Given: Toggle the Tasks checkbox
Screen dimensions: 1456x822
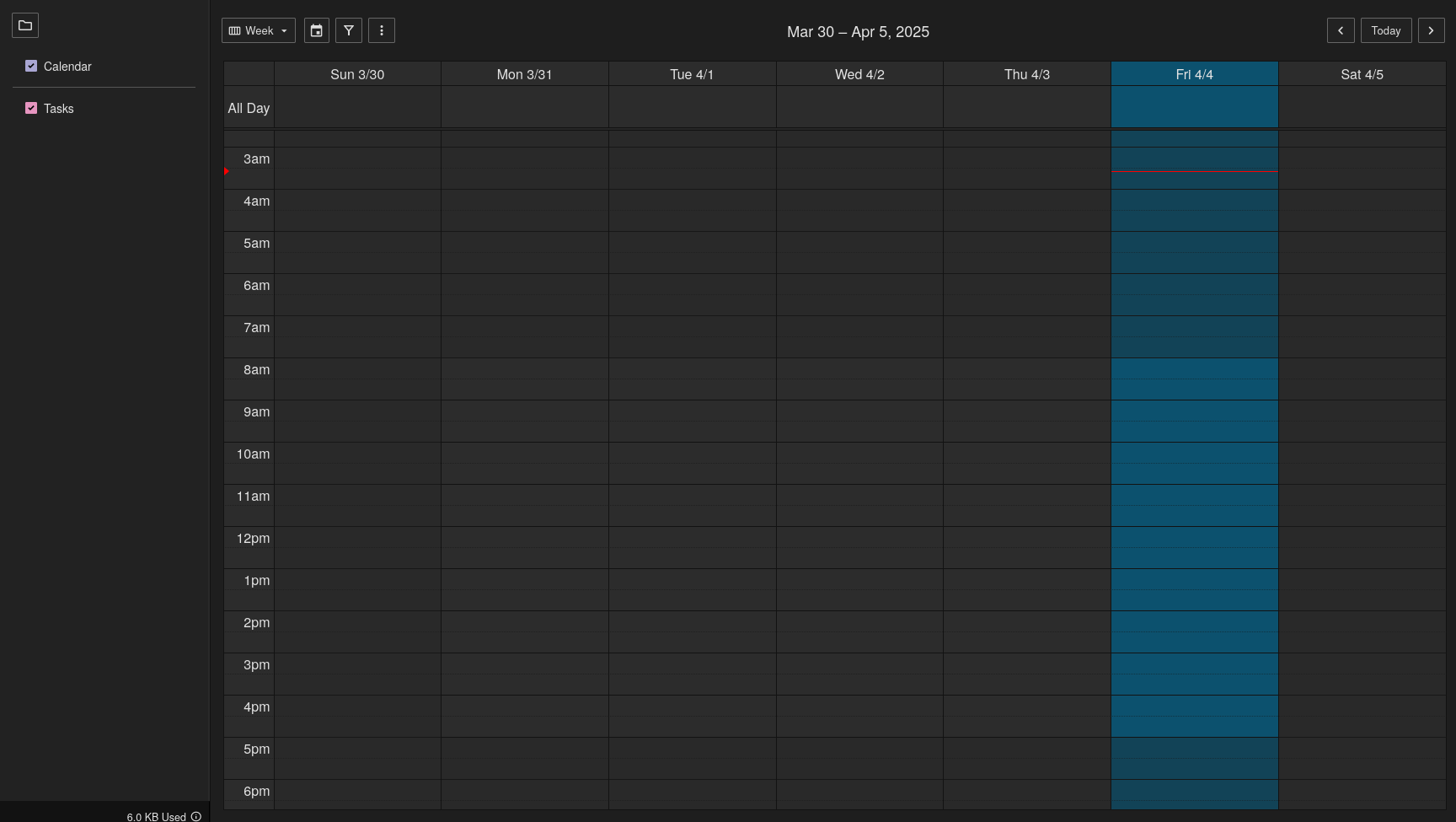Looking at the screenshot, I should pyautogui.click(x=31, y=108).
